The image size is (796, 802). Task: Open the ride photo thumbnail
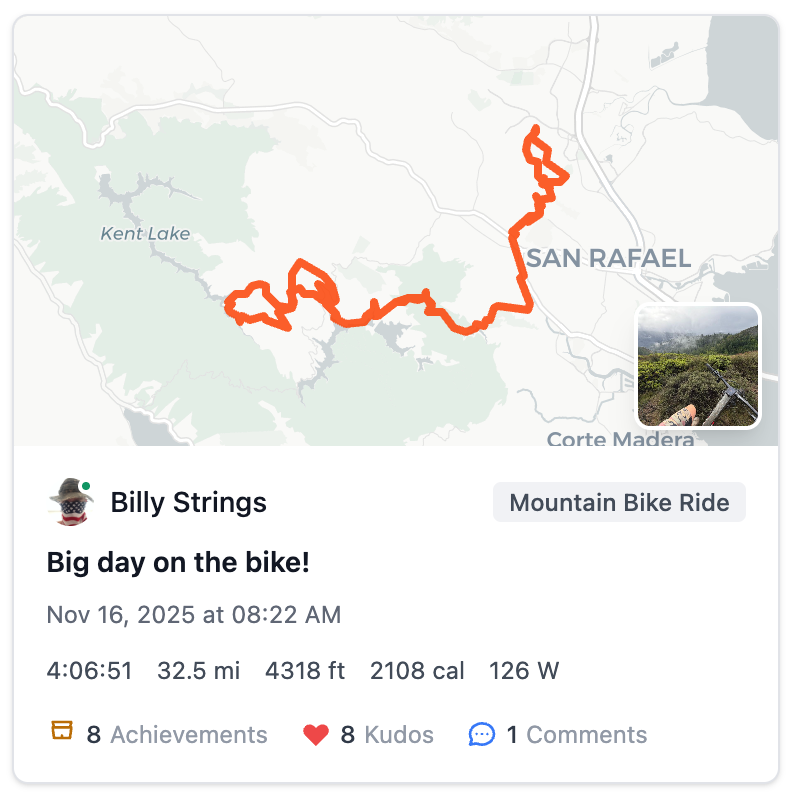pos(698,366)
